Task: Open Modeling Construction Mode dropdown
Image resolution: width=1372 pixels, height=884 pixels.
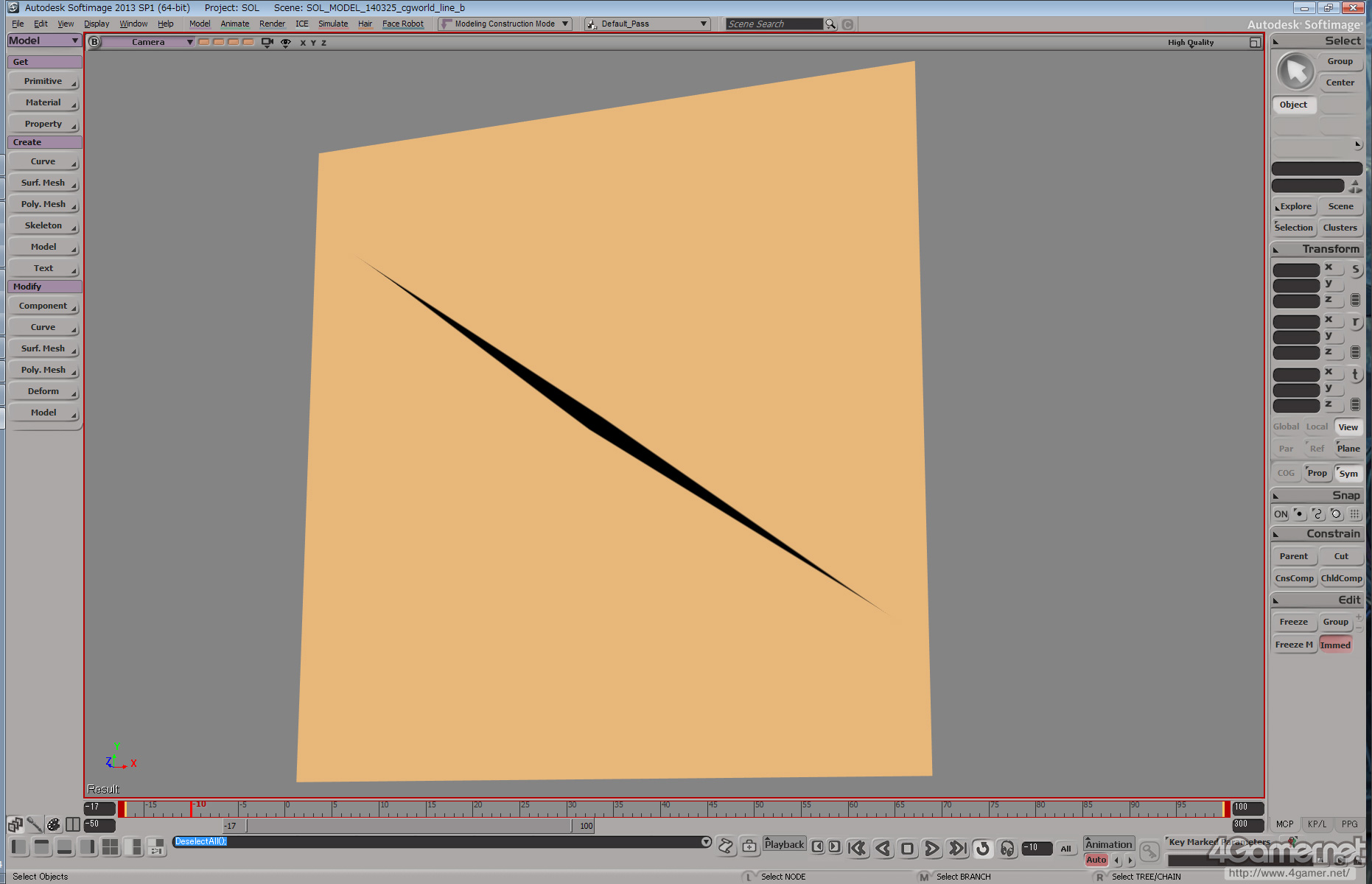Action: (x=505, y=24)
